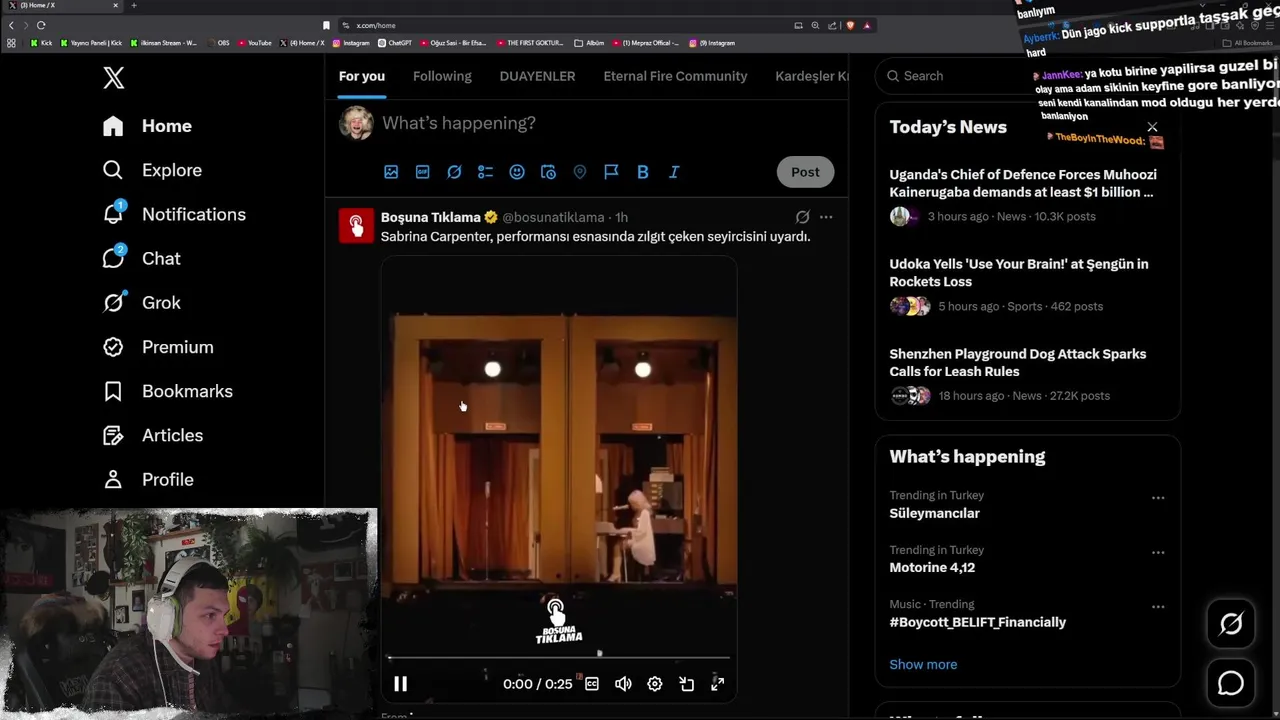Open the emoji picker in composer
The image size is (1280, 720).
pyautogui.click(x=517, y=172)
